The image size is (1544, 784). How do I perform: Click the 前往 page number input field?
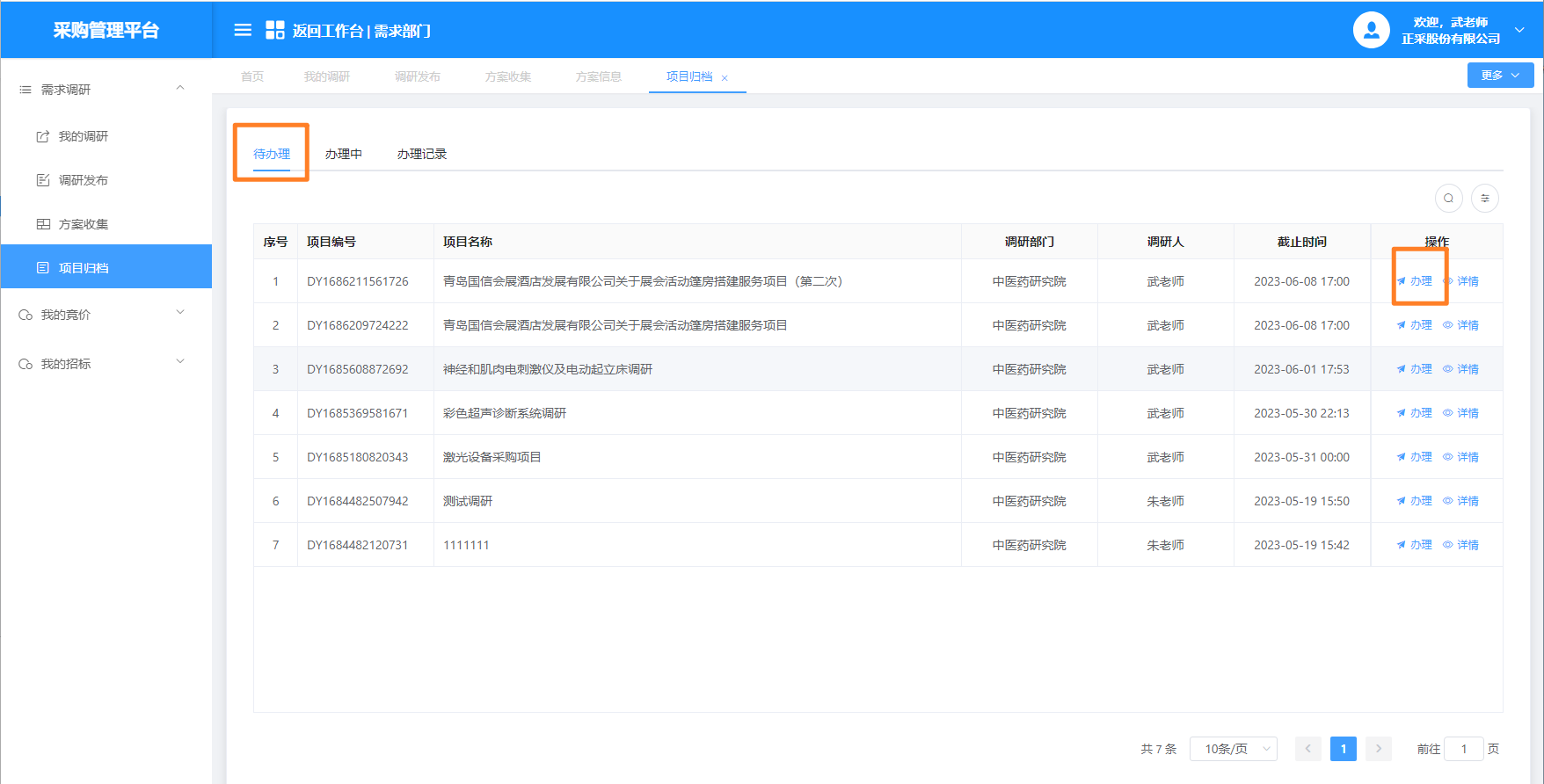point(1464,749)
